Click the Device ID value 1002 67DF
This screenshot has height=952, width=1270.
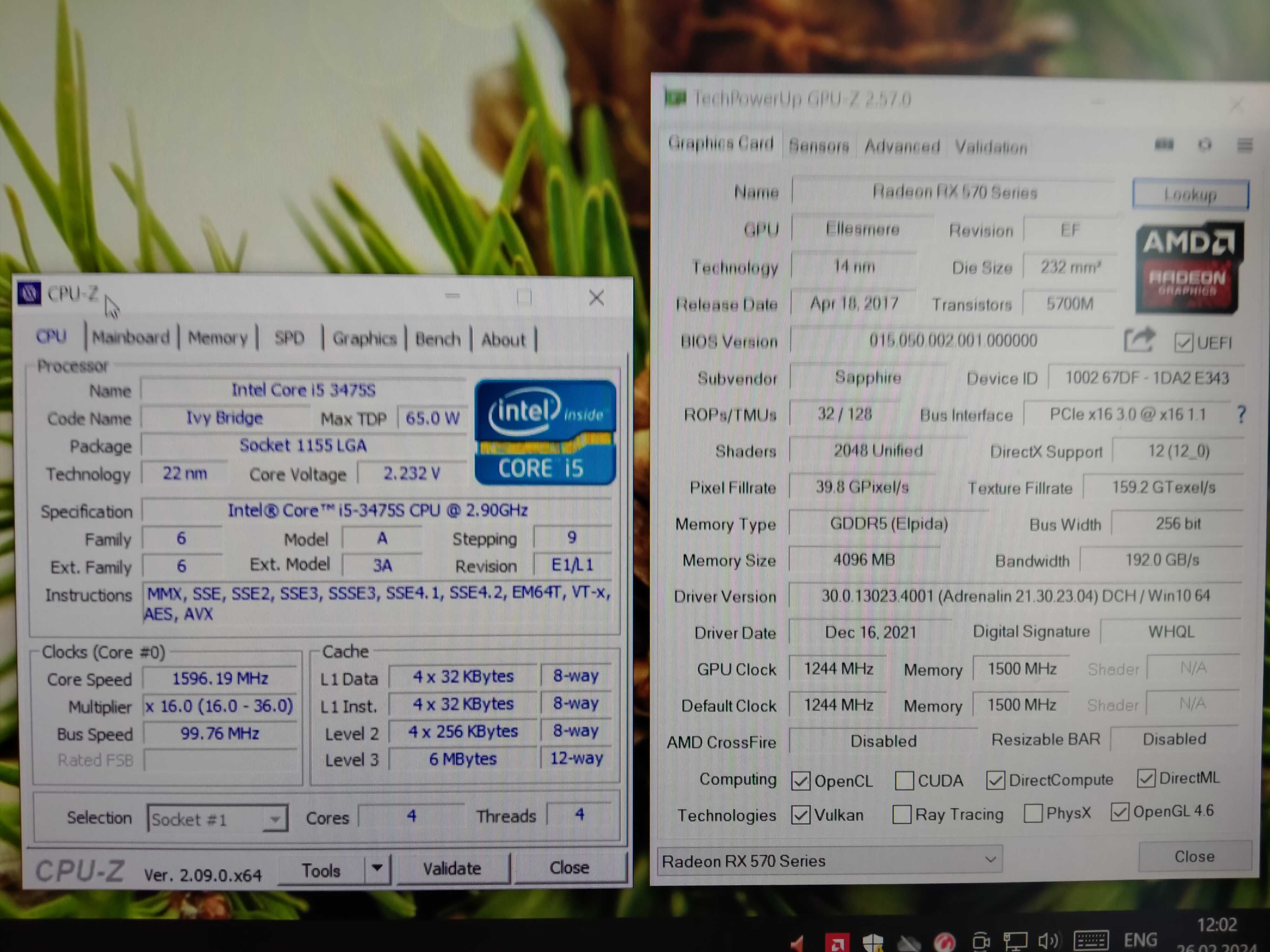(1146, 378)
